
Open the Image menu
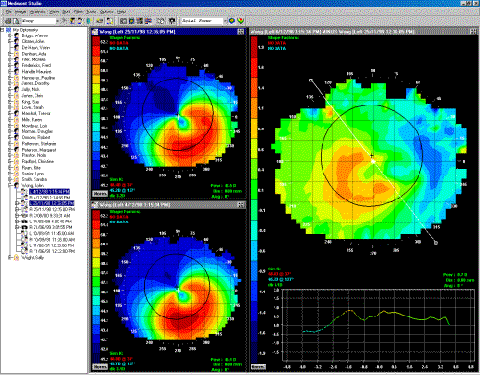click(x=20, y=12)
